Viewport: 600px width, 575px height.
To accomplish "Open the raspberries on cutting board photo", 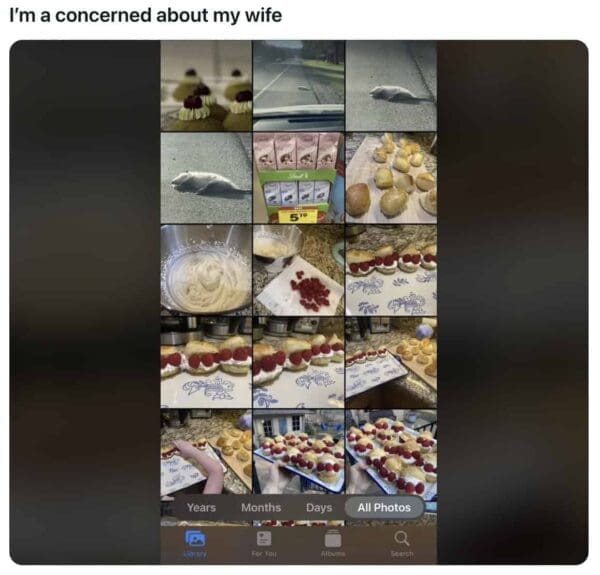I will pos(298,270).
